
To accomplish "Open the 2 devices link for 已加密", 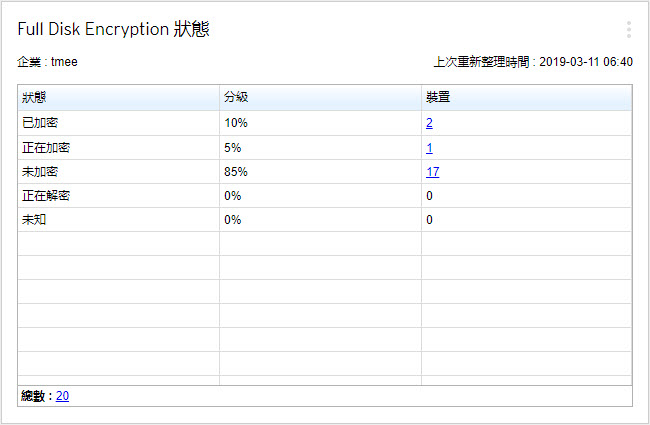I will pyautogui.click(x=429, y=123).
